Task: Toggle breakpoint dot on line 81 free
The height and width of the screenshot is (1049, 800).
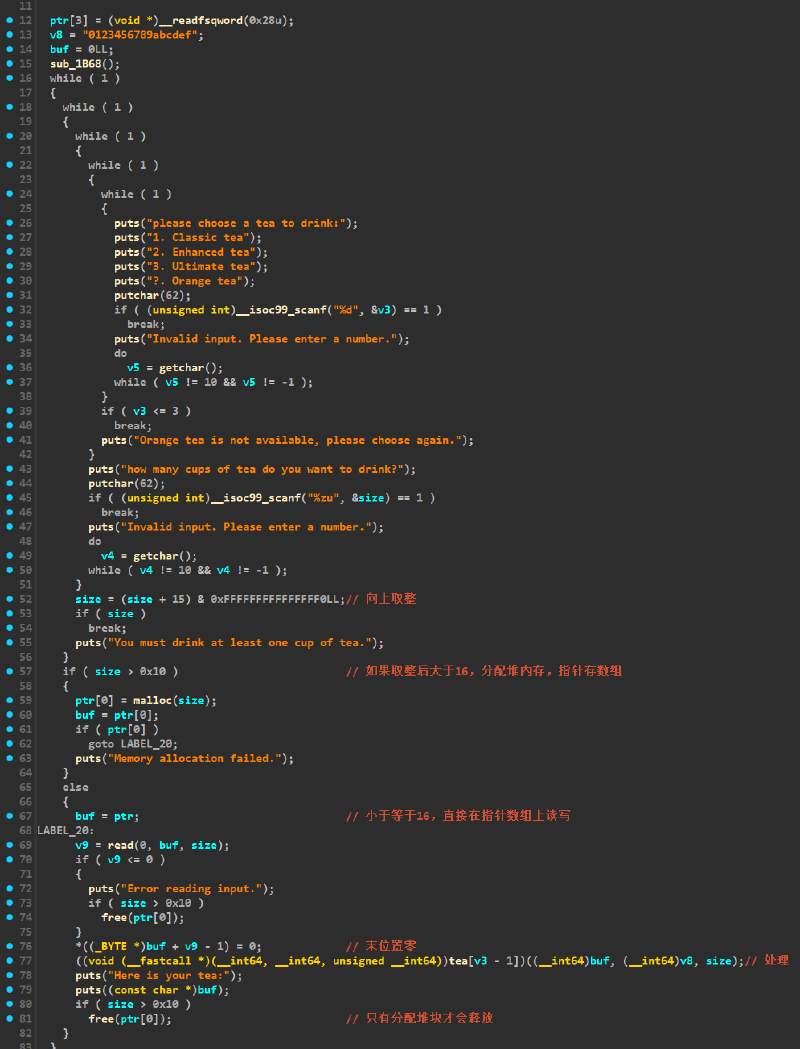Action: (9, 1018)
